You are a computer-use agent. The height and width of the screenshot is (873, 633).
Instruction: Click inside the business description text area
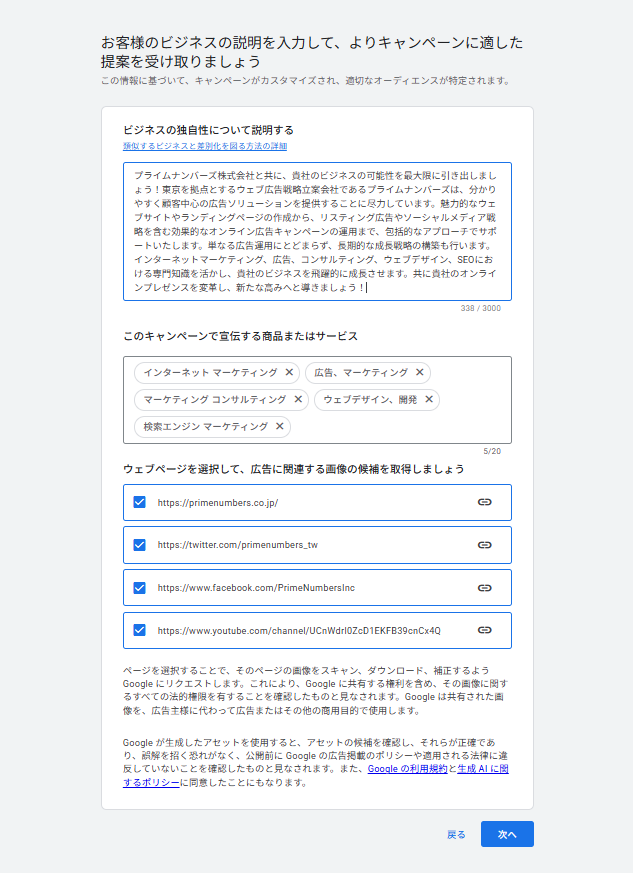[317, 230]
